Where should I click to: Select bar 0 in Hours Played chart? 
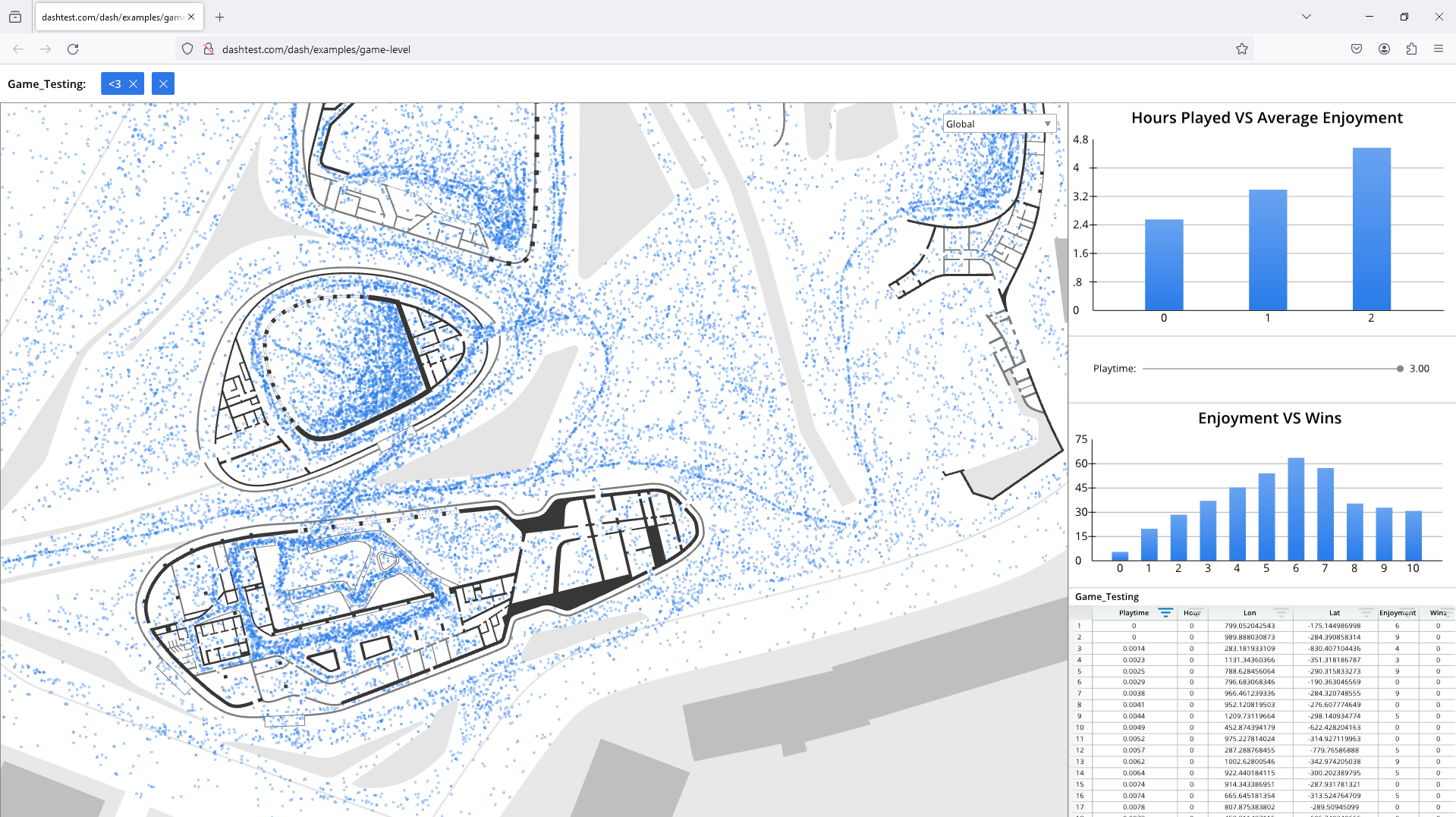1164,265
